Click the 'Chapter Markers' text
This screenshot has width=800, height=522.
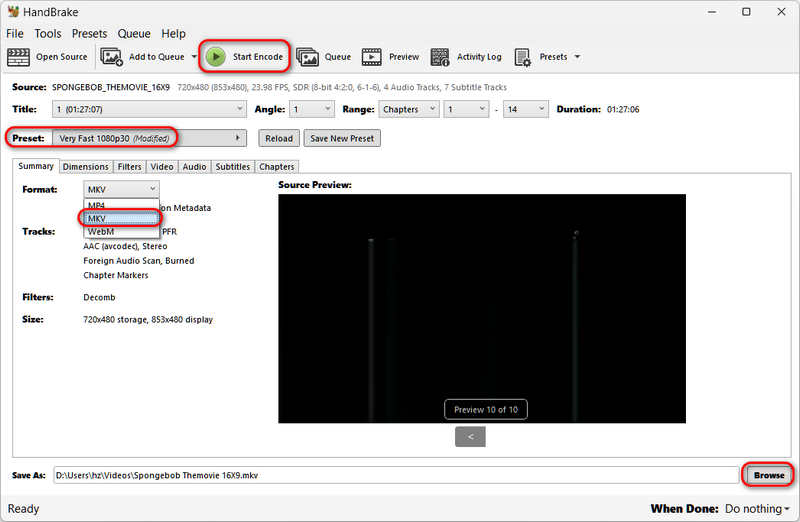116,275
